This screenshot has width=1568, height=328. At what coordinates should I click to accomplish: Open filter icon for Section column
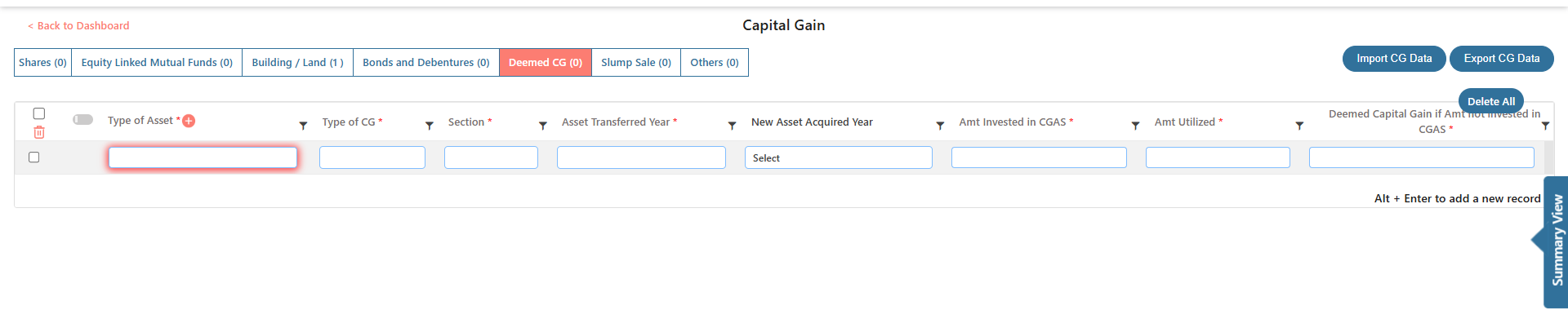(543, 126)
